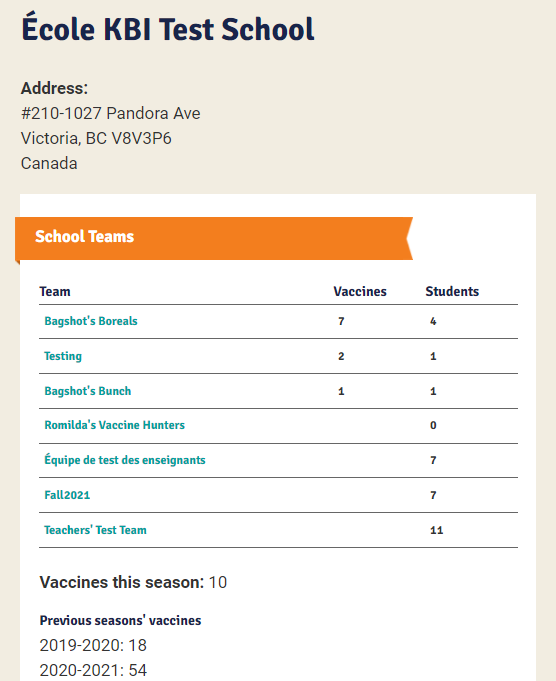Click the 2020-2021 previous season entry

point(93,670)
